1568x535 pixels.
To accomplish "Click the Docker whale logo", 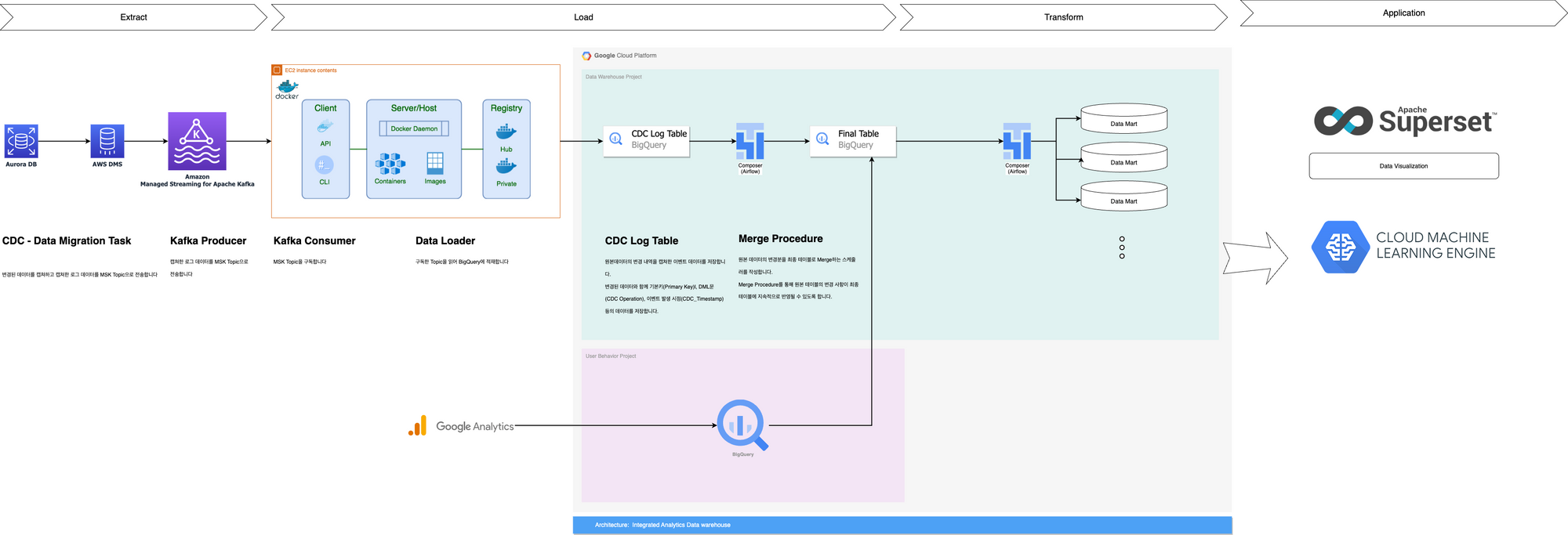I will tap(287, 89).
